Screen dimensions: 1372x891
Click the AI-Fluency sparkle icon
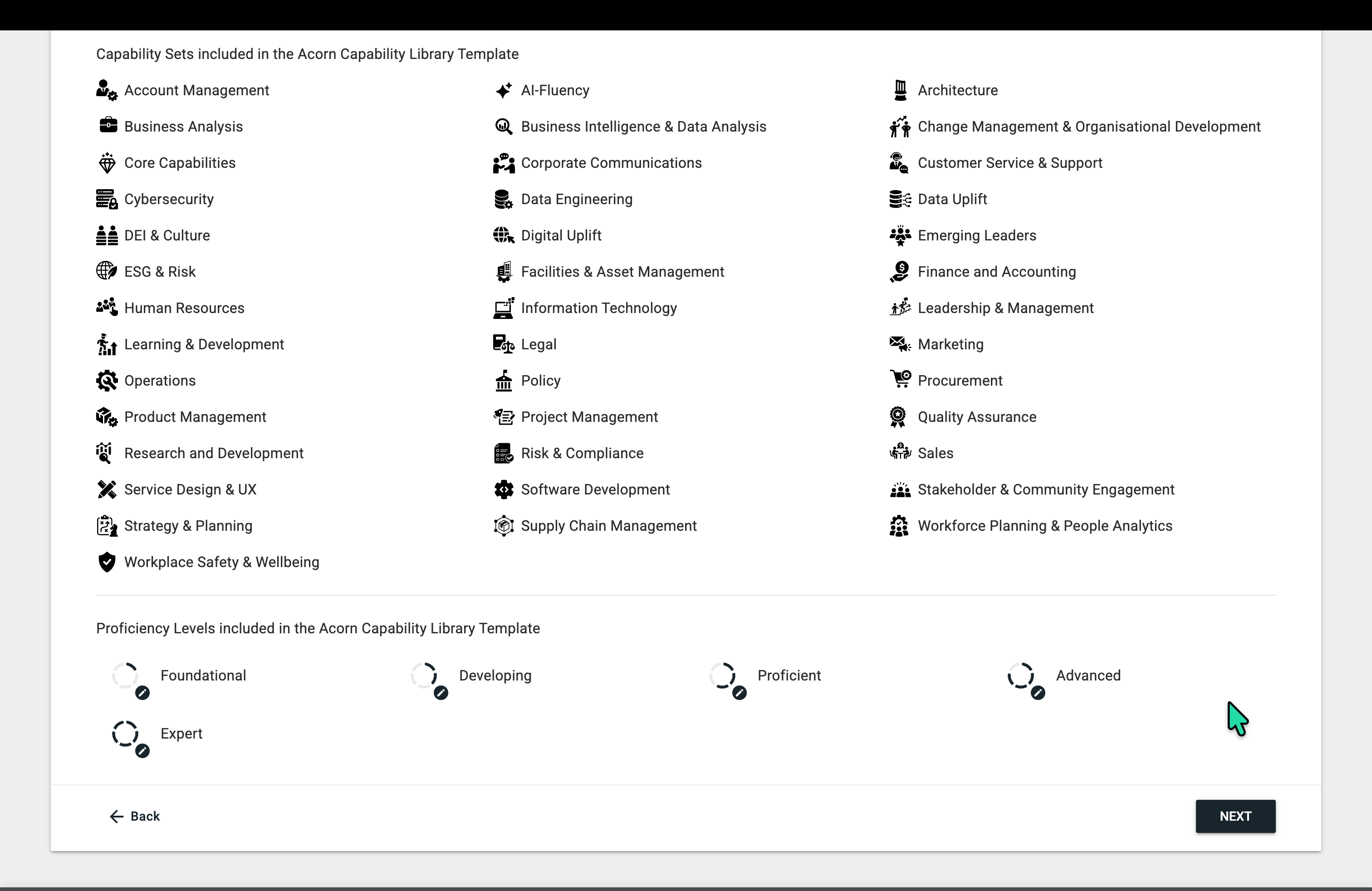coord(503,90)
